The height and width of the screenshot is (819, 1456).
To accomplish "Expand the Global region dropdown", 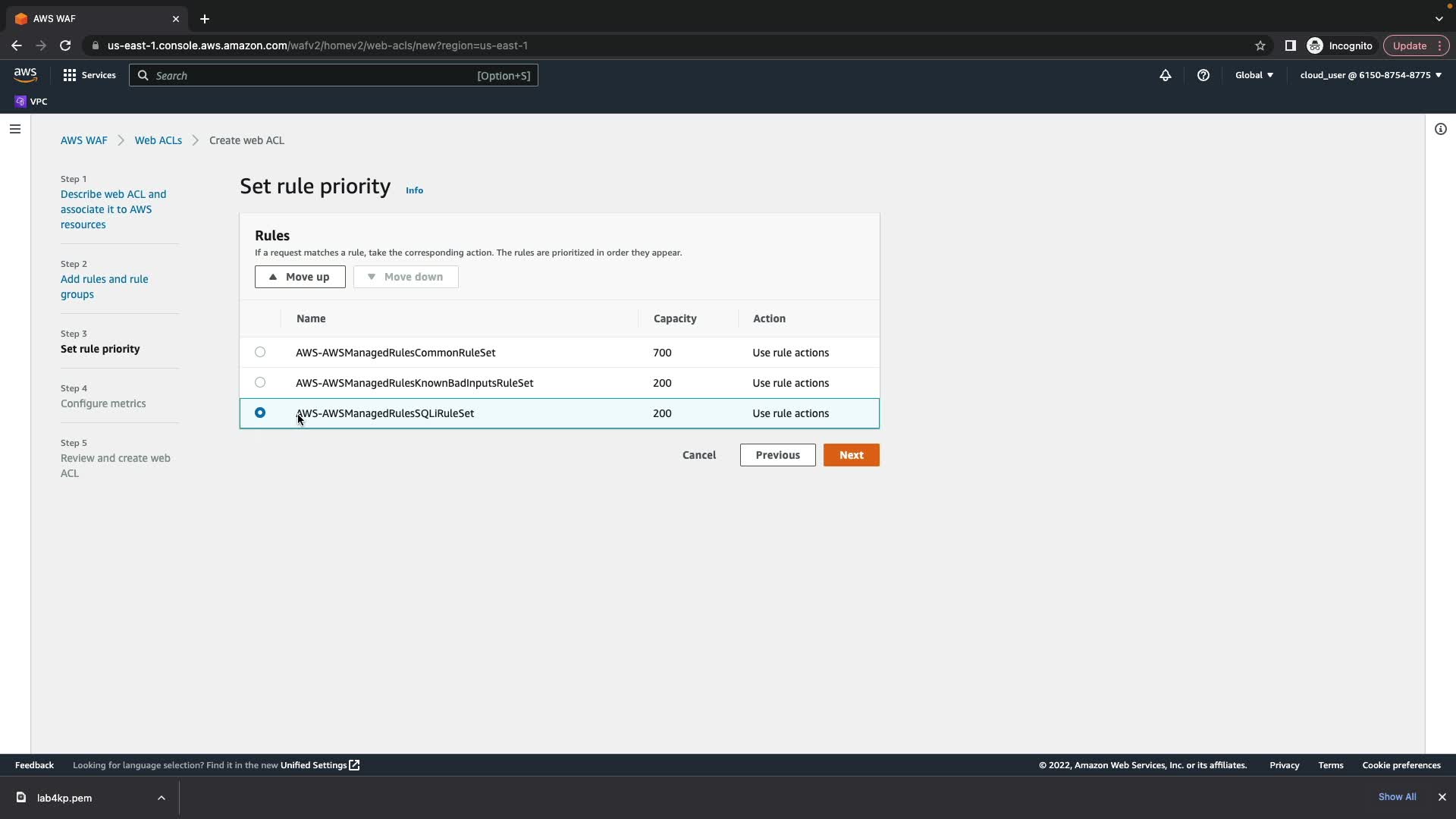I will tap(1254, 75).
